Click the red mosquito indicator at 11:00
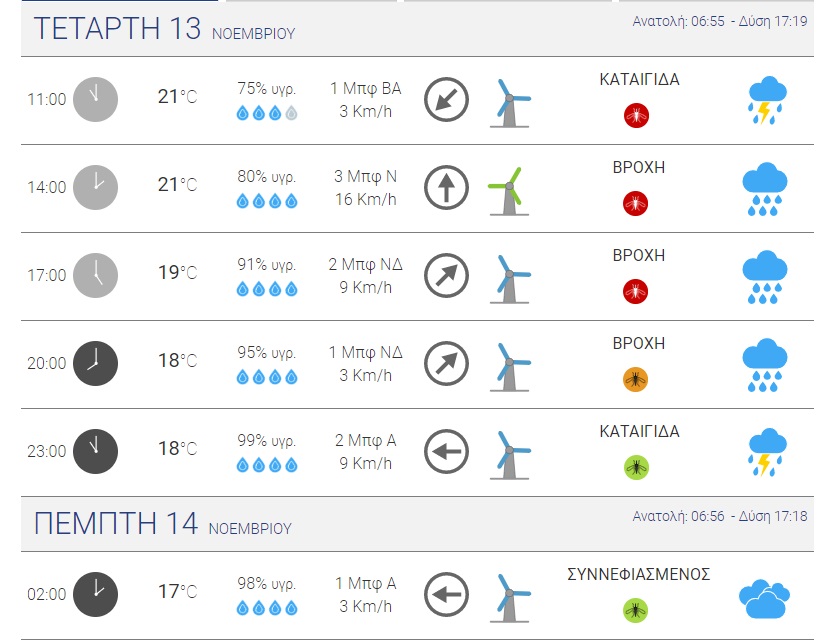The height and width of the screenshot is (641, 823). 635,115
